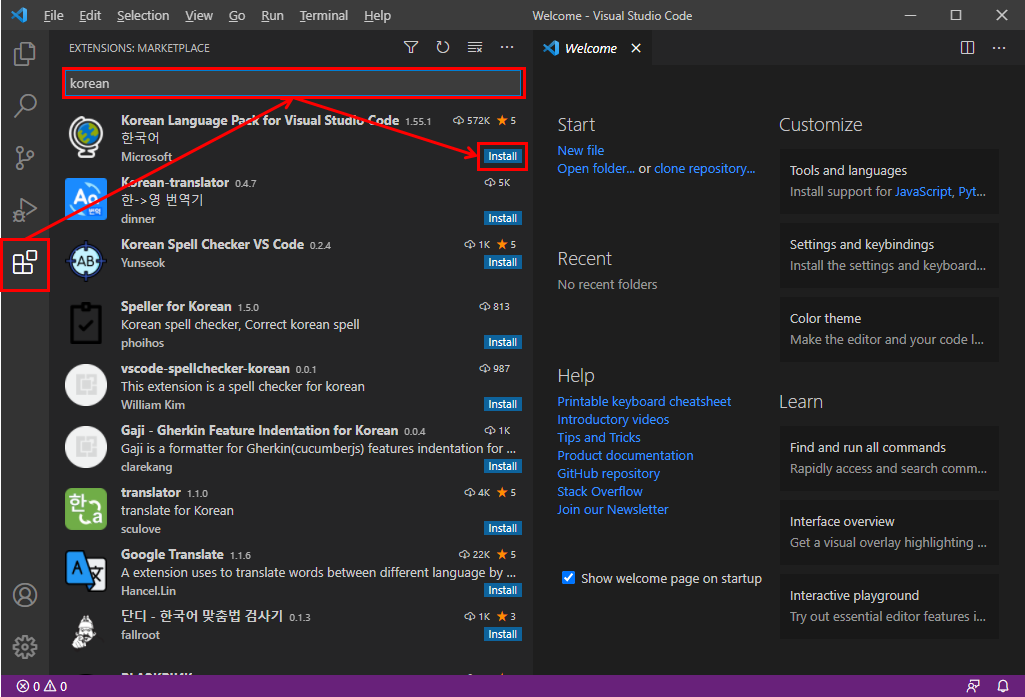The width and height of the screenshot is (1025, 697).
Task: Open notifications bell in status bar
Action: 1003,686
